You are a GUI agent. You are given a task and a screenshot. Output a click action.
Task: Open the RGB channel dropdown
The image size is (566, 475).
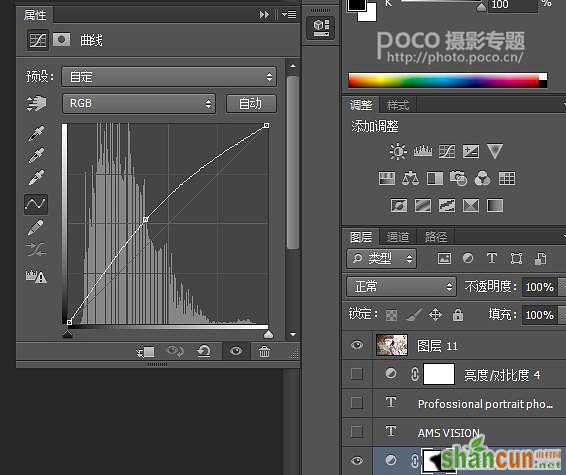[139, 104]
